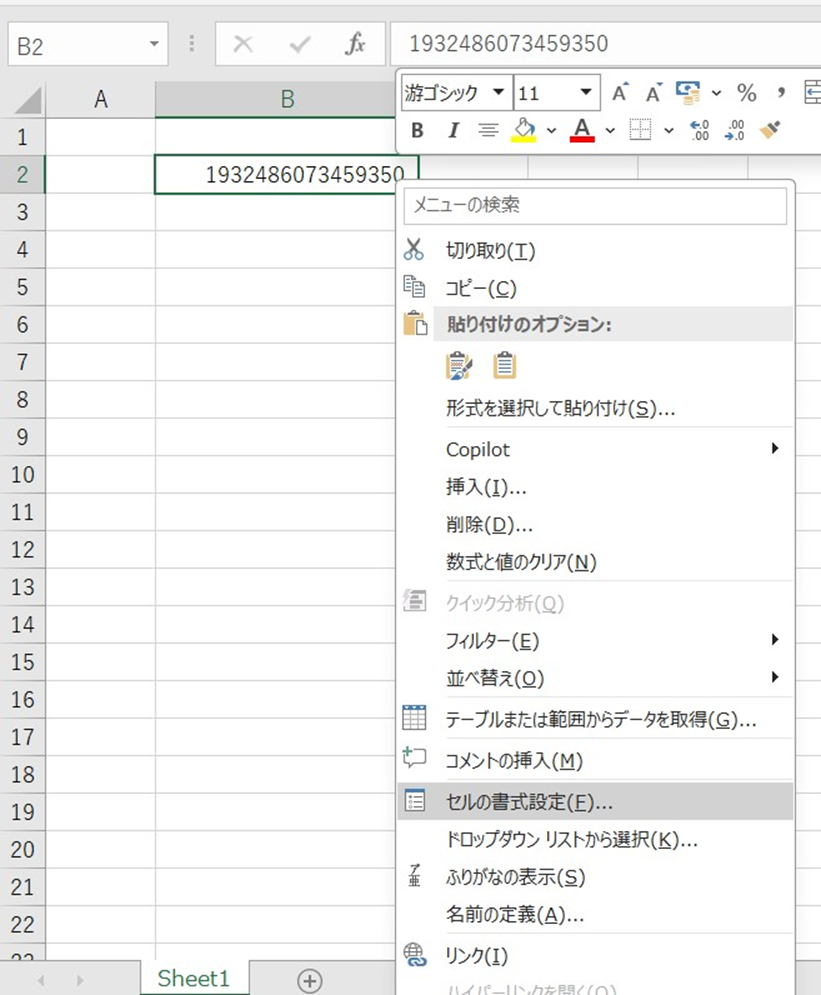The image size is (821, 995).
Task: Choose コピー(C) in the context menu
Action: tap(480, 288)
